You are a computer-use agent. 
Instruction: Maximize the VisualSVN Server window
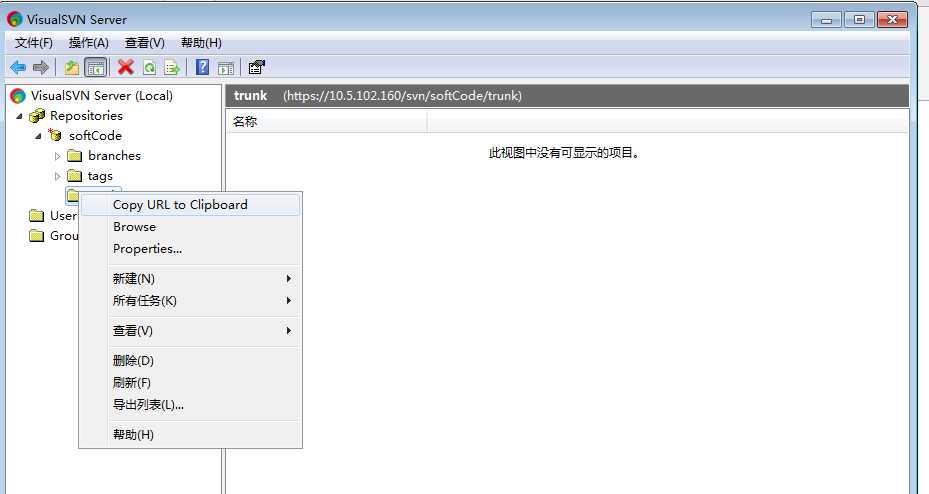point(859,20)
